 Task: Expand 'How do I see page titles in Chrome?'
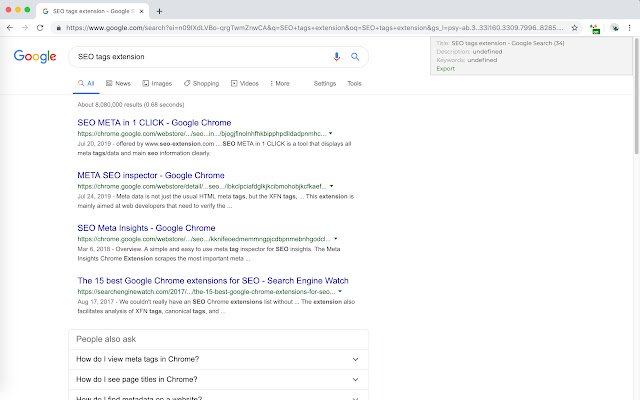point(219,379)
